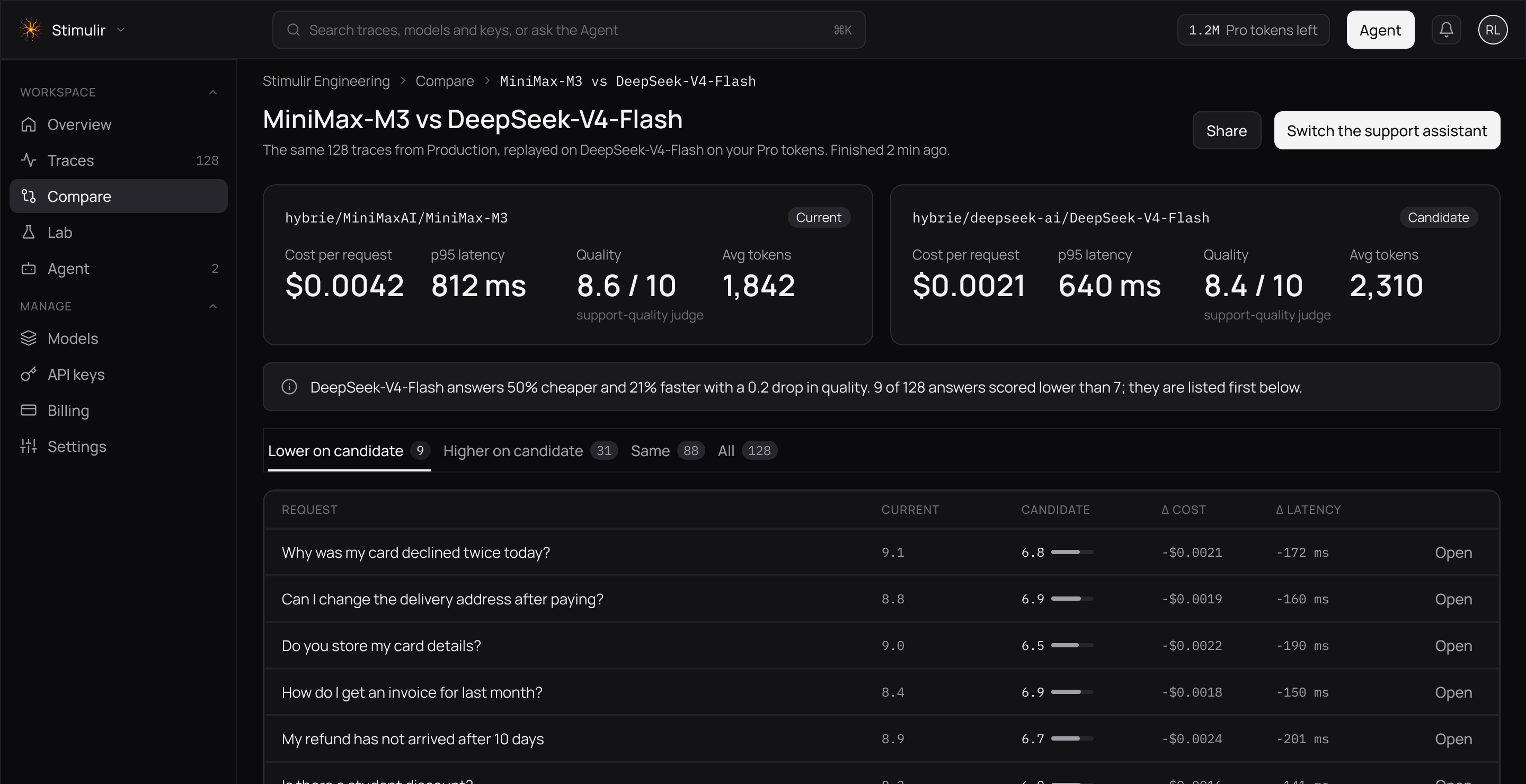This screenshot has width=1526, height=784.
Task: Collapse the WORKSPACE sidebar section
Action: point(213,92)
